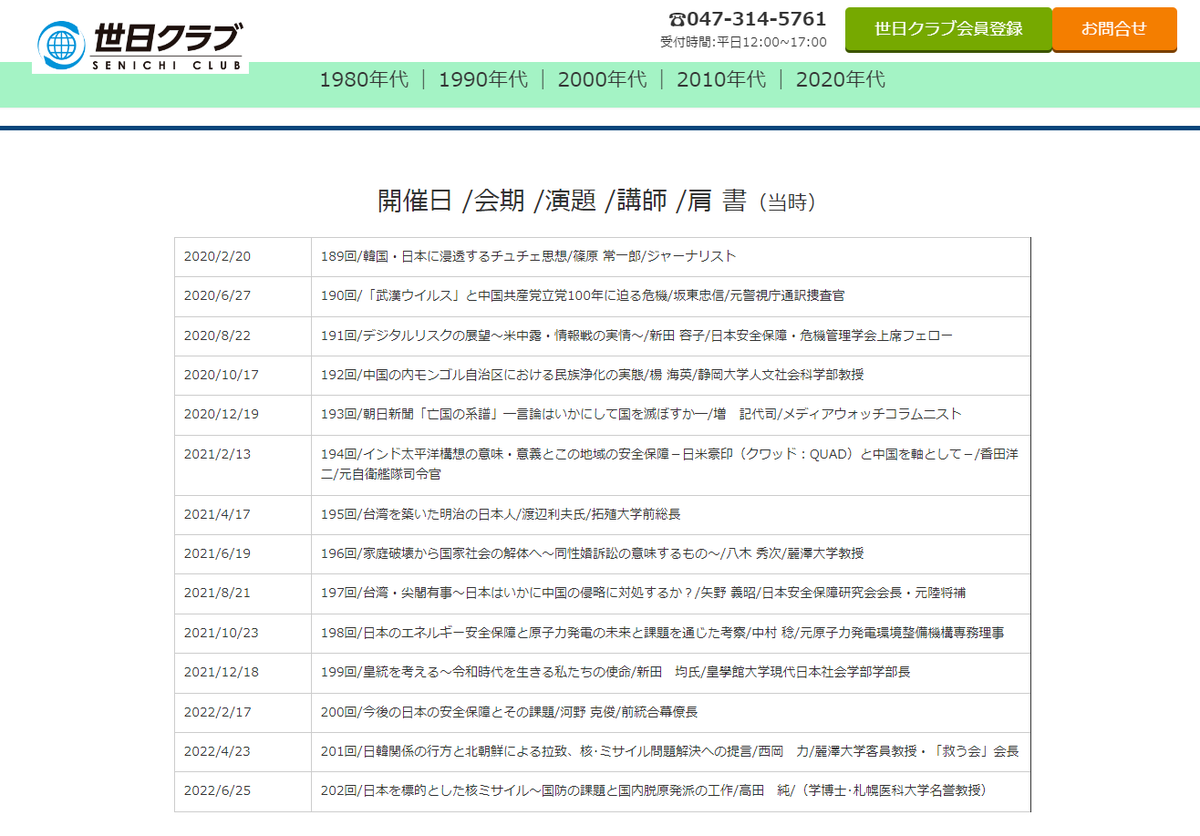Screen dimensions: 1200x836
Task: Jump to the 1980年代 section
Action: click(x=364, y=80)
